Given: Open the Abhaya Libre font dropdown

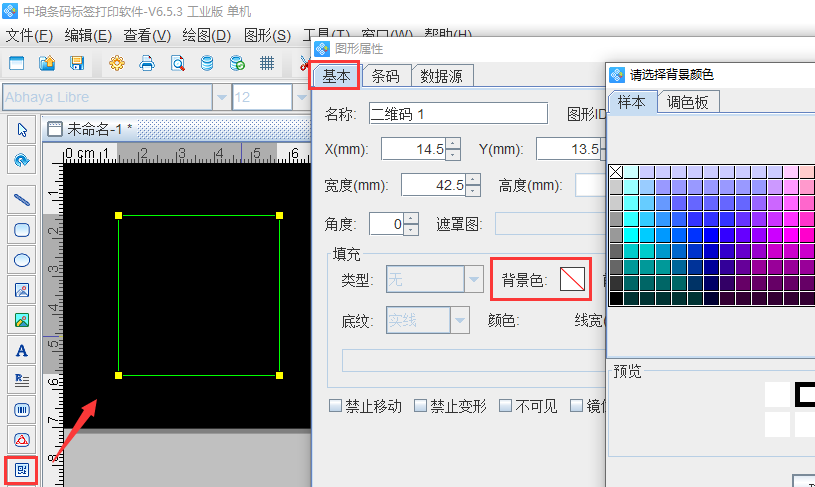Looking at the screenshot, I should click(x=221, y=97).
